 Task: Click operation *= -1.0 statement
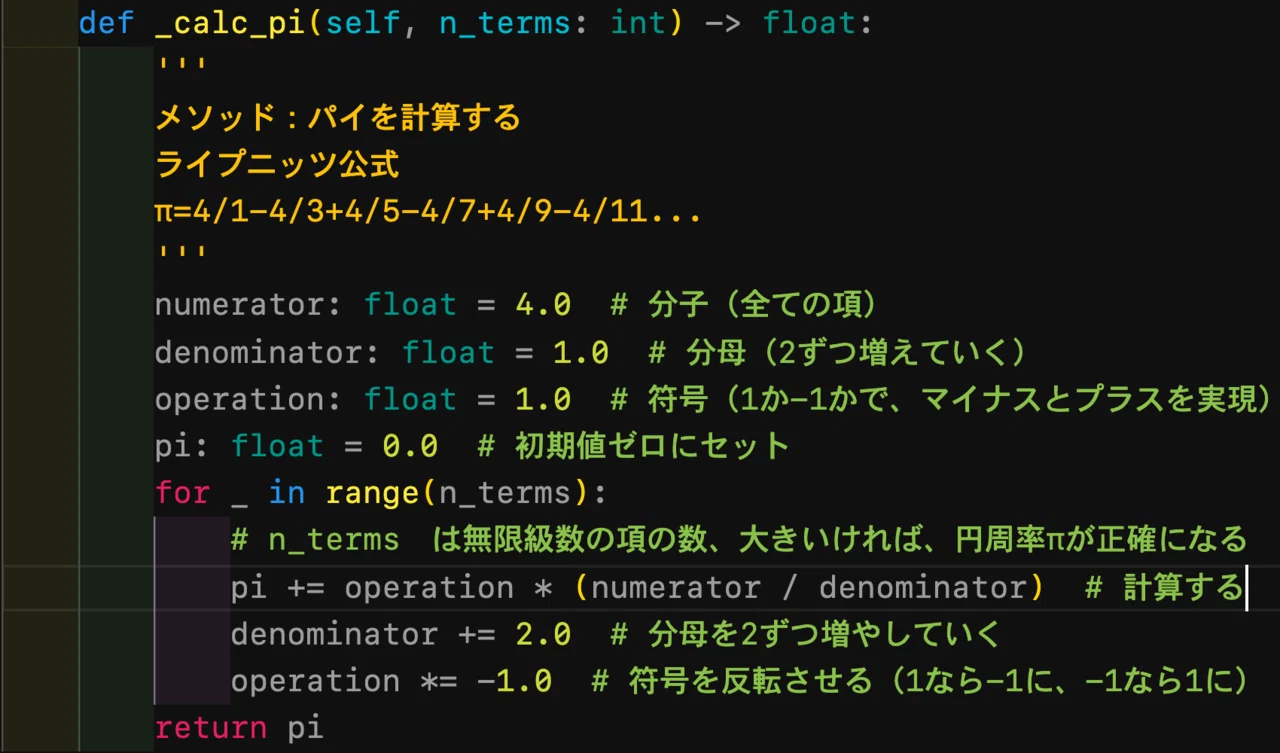coord(391,681)
